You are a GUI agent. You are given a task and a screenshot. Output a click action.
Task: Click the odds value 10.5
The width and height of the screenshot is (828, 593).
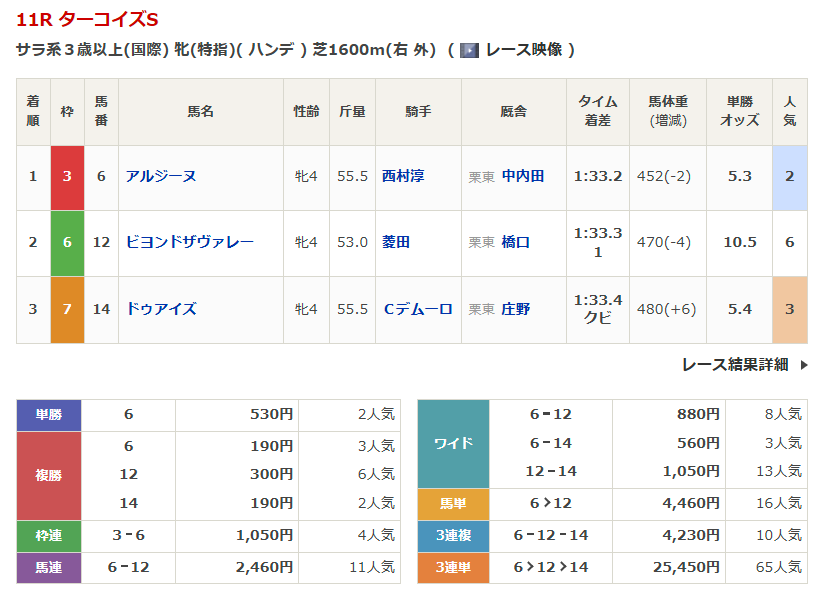pos(739,242)
